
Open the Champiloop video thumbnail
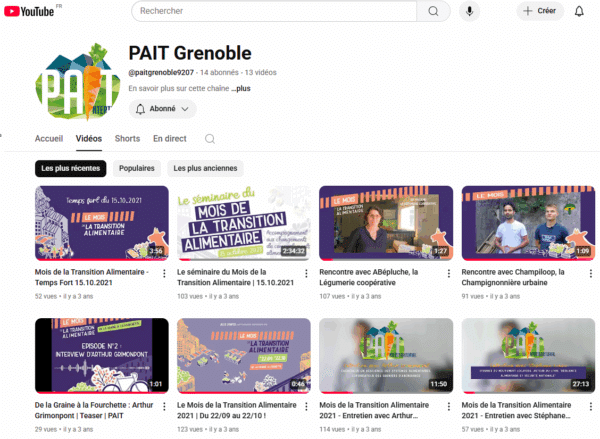[528, 223]
